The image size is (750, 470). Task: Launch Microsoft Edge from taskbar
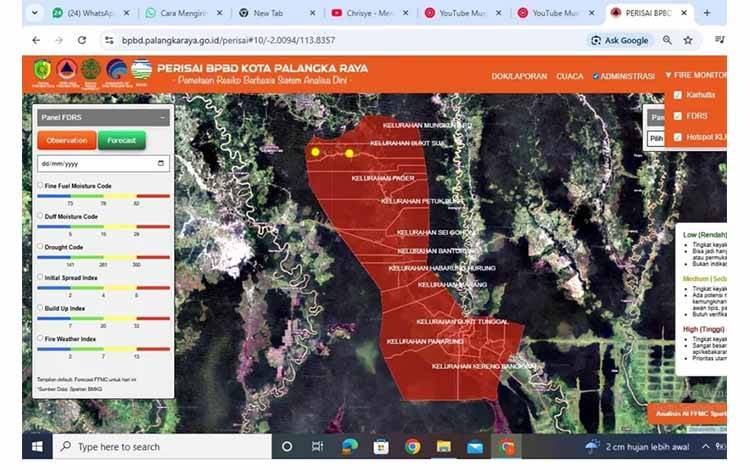tap(350, 447)
